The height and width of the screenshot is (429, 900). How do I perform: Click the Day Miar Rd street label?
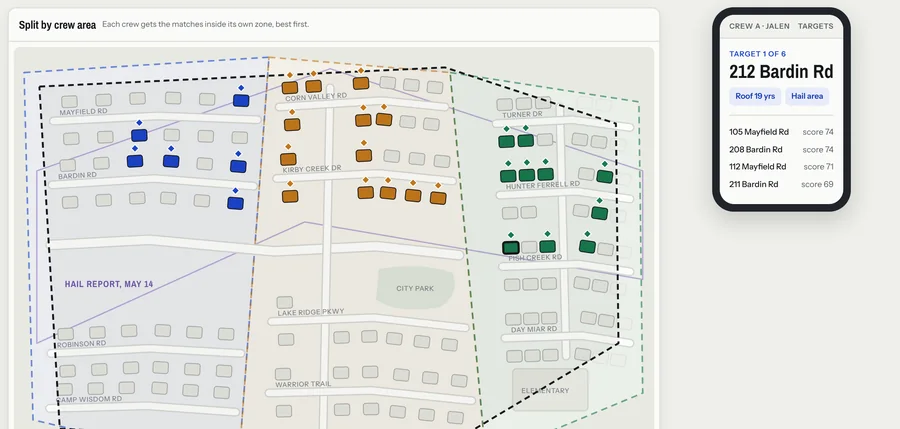pos(534,329)
